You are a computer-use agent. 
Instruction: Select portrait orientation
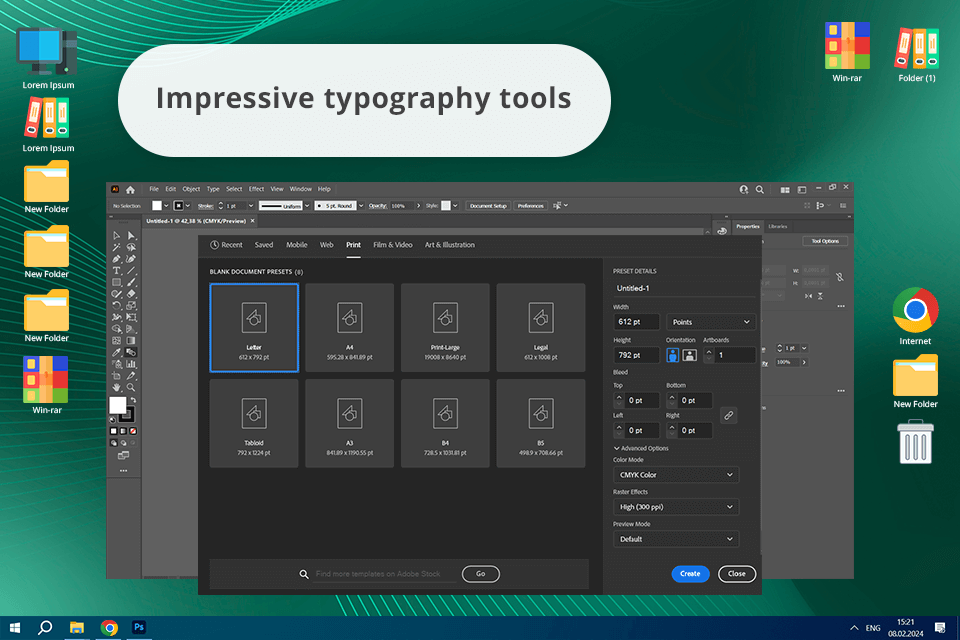point(672,355)
